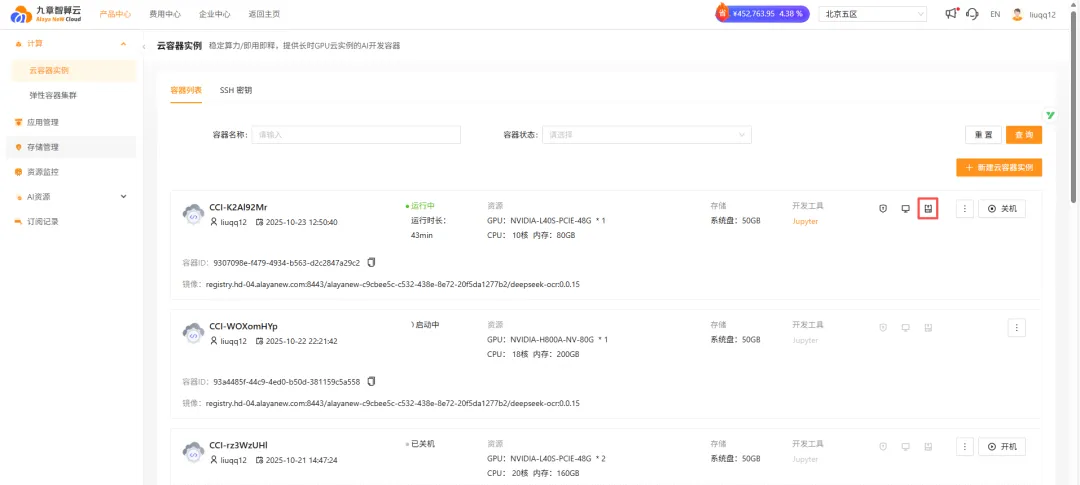Click the customer support headset icon
This screenshot has width=1080, height=485.
[x=971, y=14]
